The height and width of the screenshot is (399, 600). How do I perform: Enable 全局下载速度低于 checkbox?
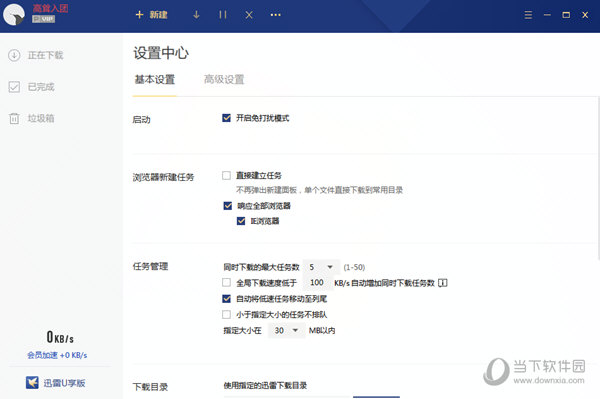tap(227, 283)
